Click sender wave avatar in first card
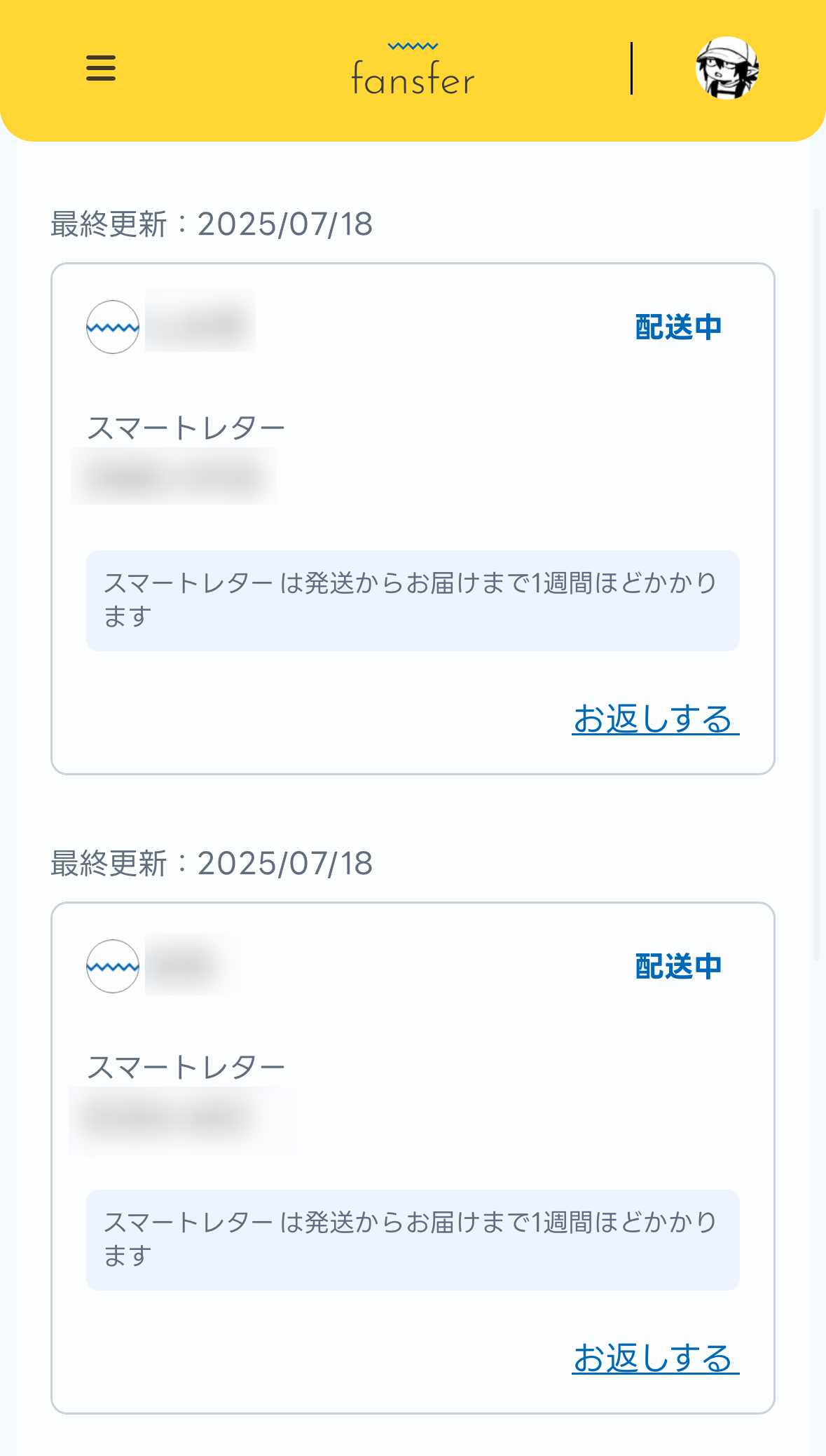 pos(113,327)
